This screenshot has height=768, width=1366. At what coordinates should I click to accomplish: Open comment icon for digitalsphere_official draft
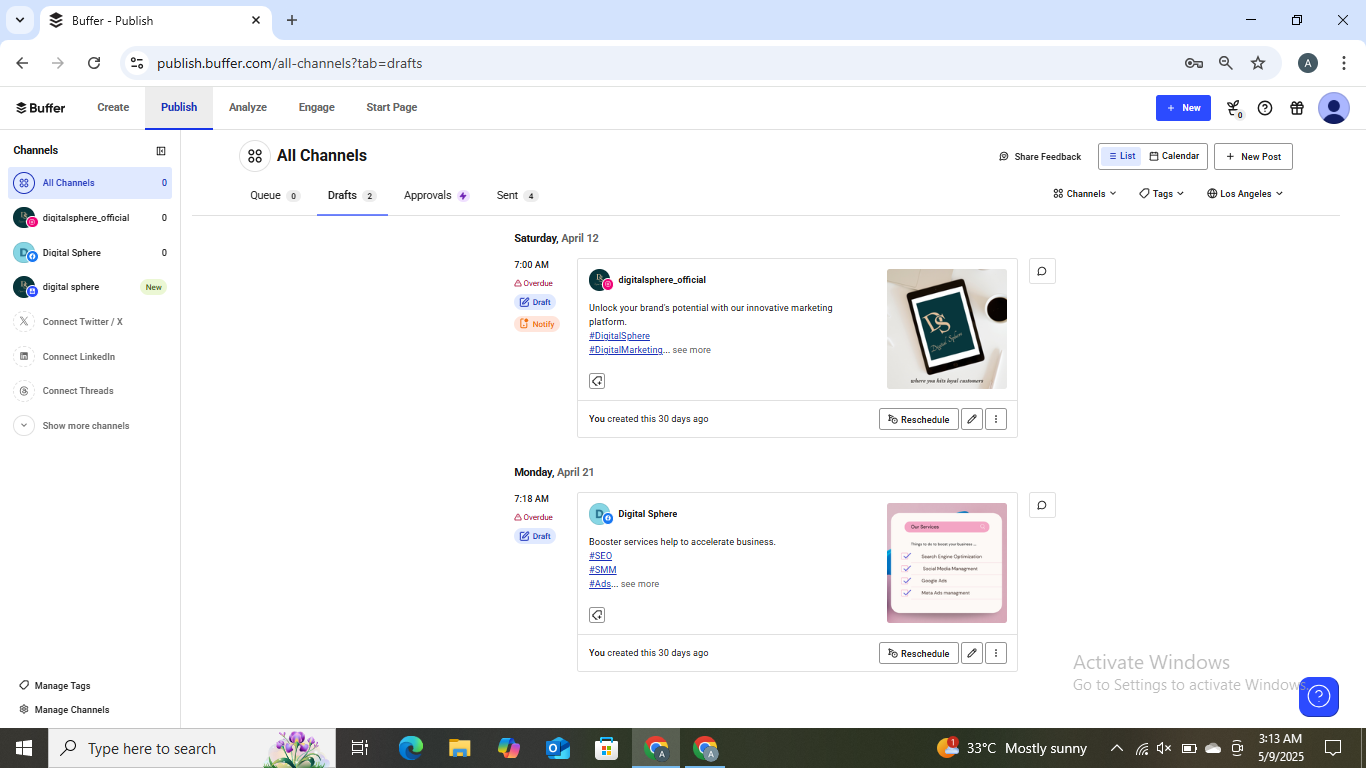[1042, 271]
